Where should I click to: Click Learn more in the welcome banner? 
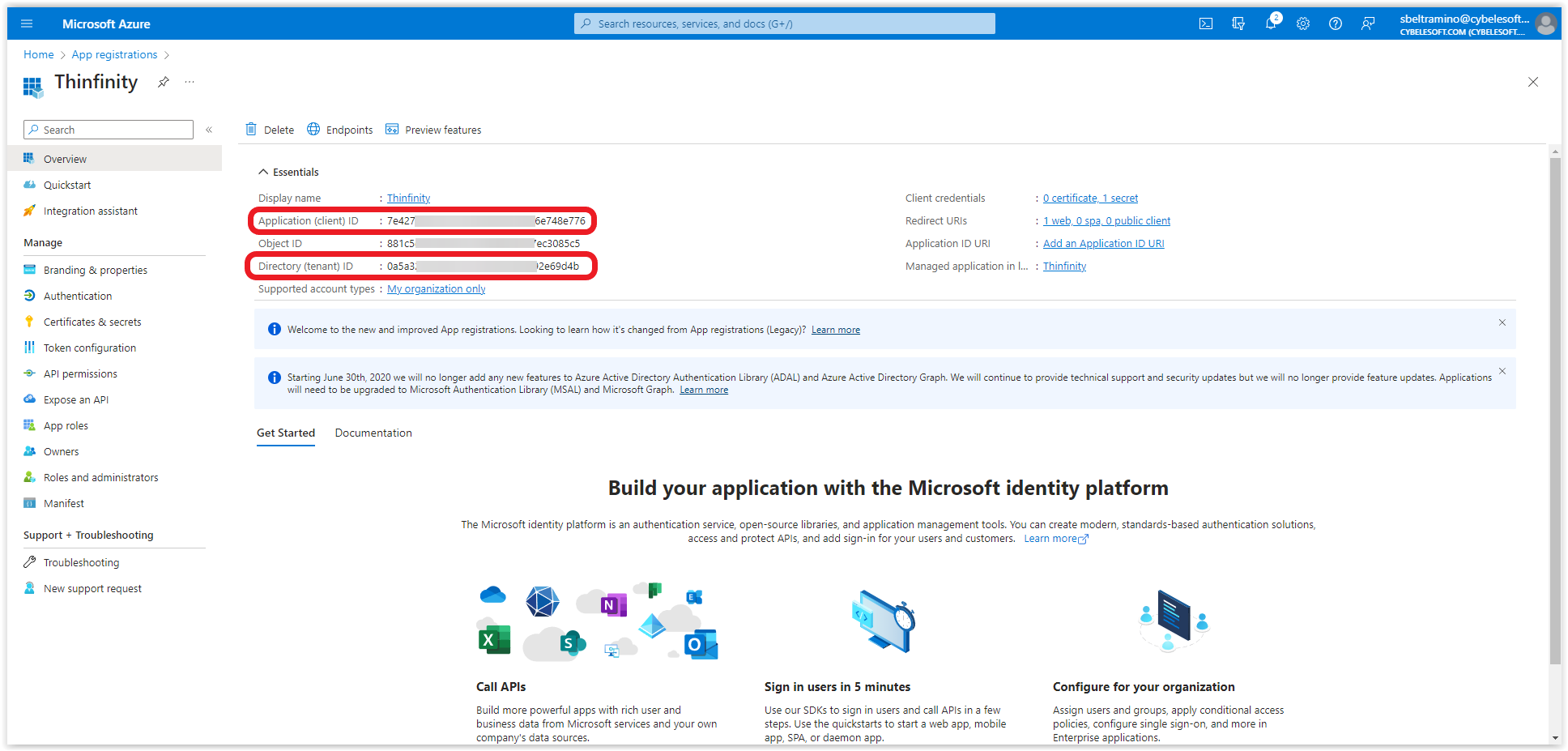click(x=836, y=330)
